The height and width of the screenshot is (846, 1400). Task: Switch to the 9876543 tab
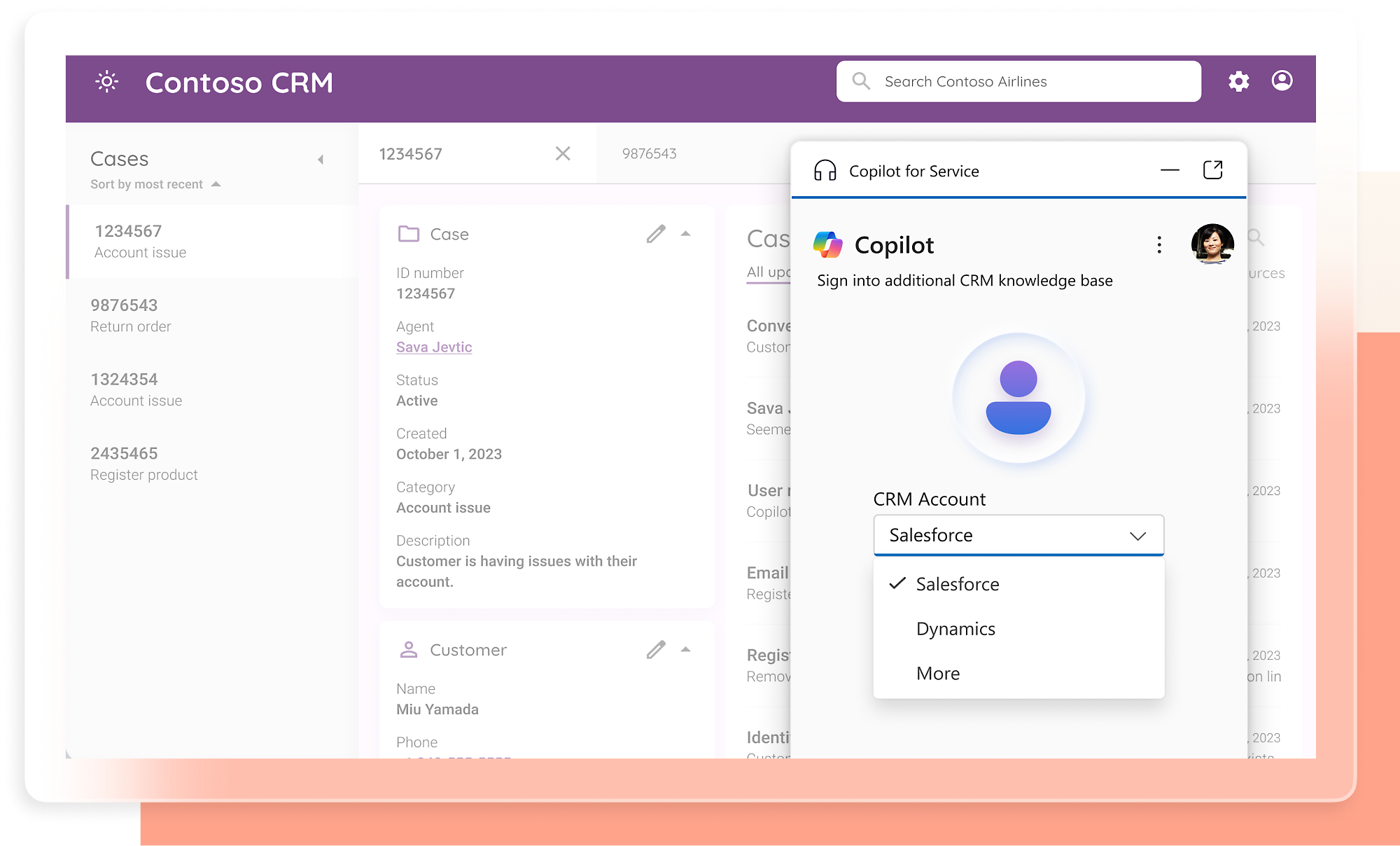pyautogui.click(x=650, y=153)
